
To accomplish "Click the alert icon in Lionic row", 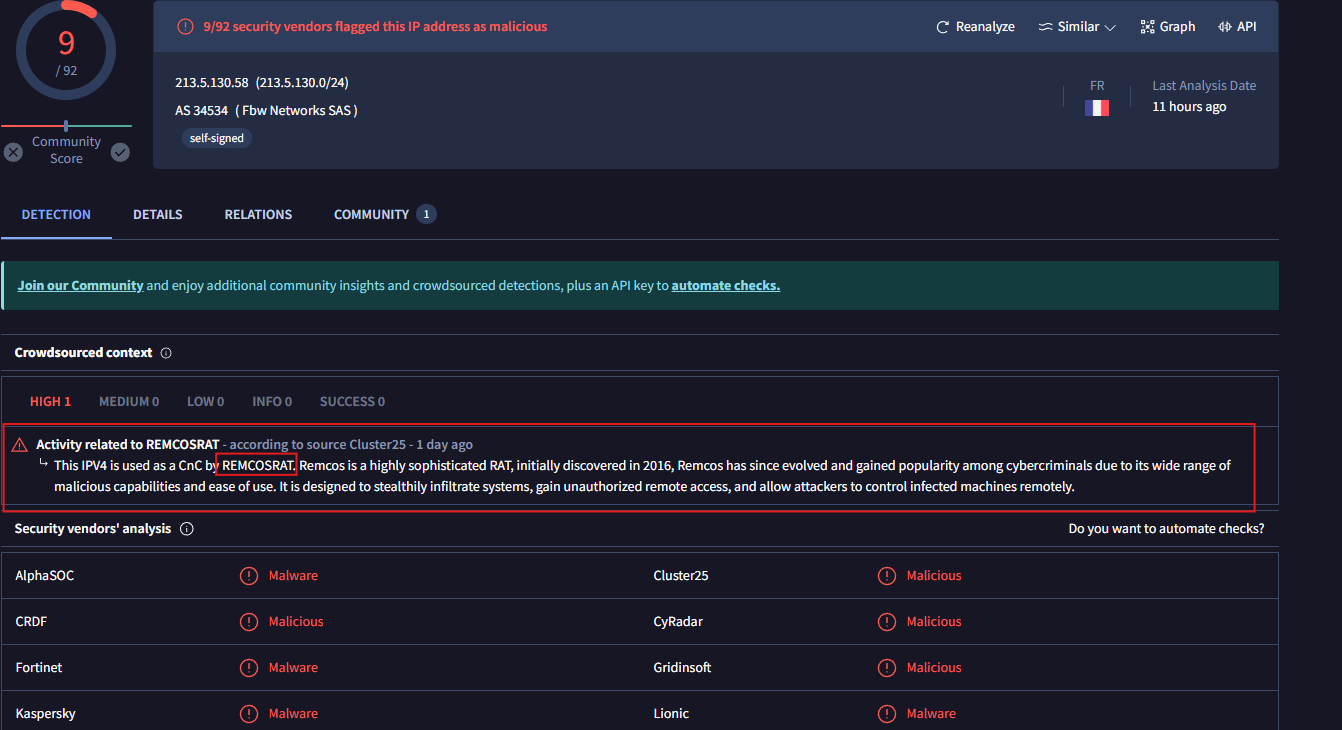I will [x=887, y=713].
